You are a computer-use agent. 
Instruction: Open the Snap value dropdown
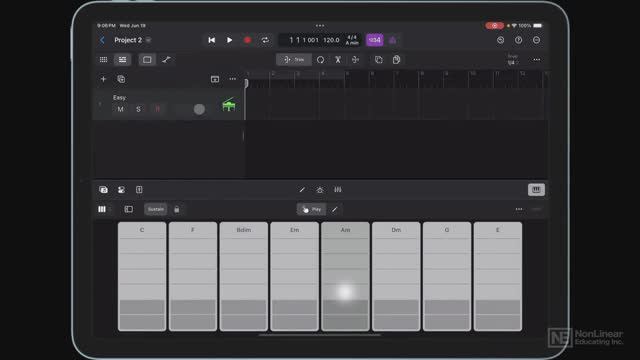[x=513, y=60]
